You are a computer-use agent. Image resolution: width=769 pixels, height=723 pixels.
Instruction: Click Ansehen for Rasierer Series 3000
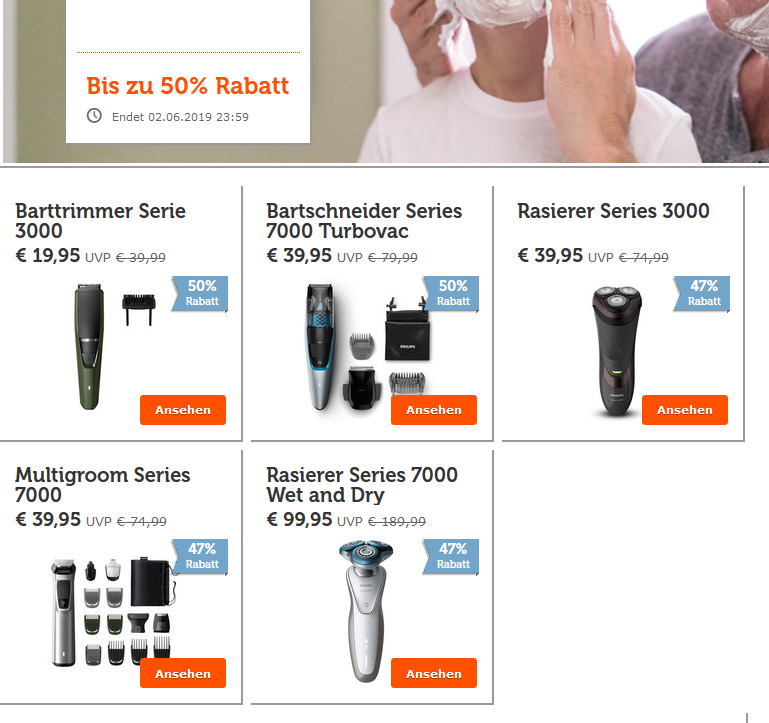(685, 410)
